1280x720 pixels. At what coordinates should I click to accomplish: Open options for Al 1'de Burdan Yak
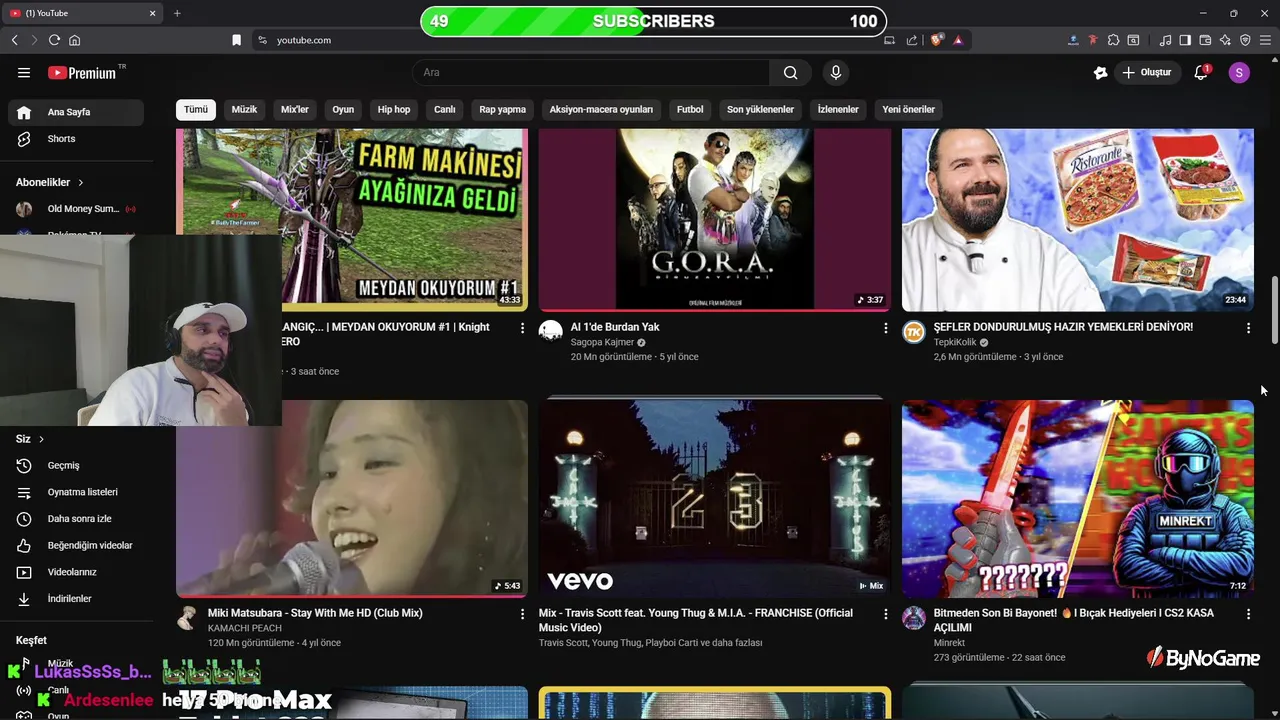[x=885, y=328]
